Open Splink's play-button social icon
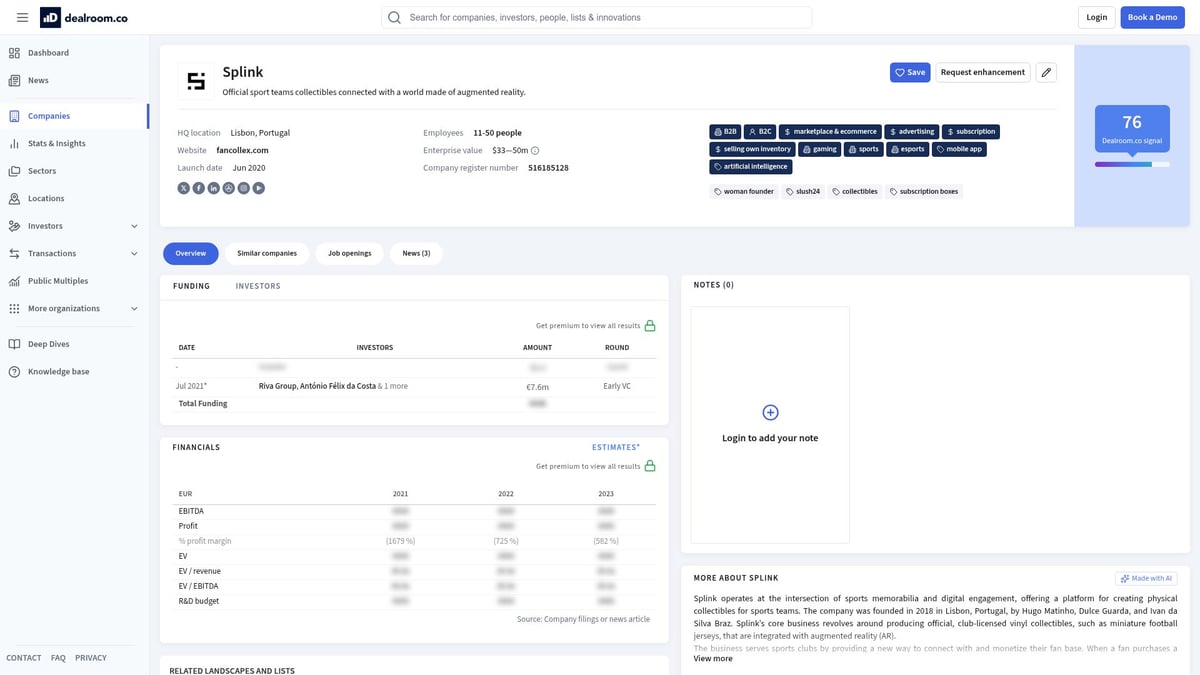Viewport: 1200px width, 675px height. coord(258,188)
